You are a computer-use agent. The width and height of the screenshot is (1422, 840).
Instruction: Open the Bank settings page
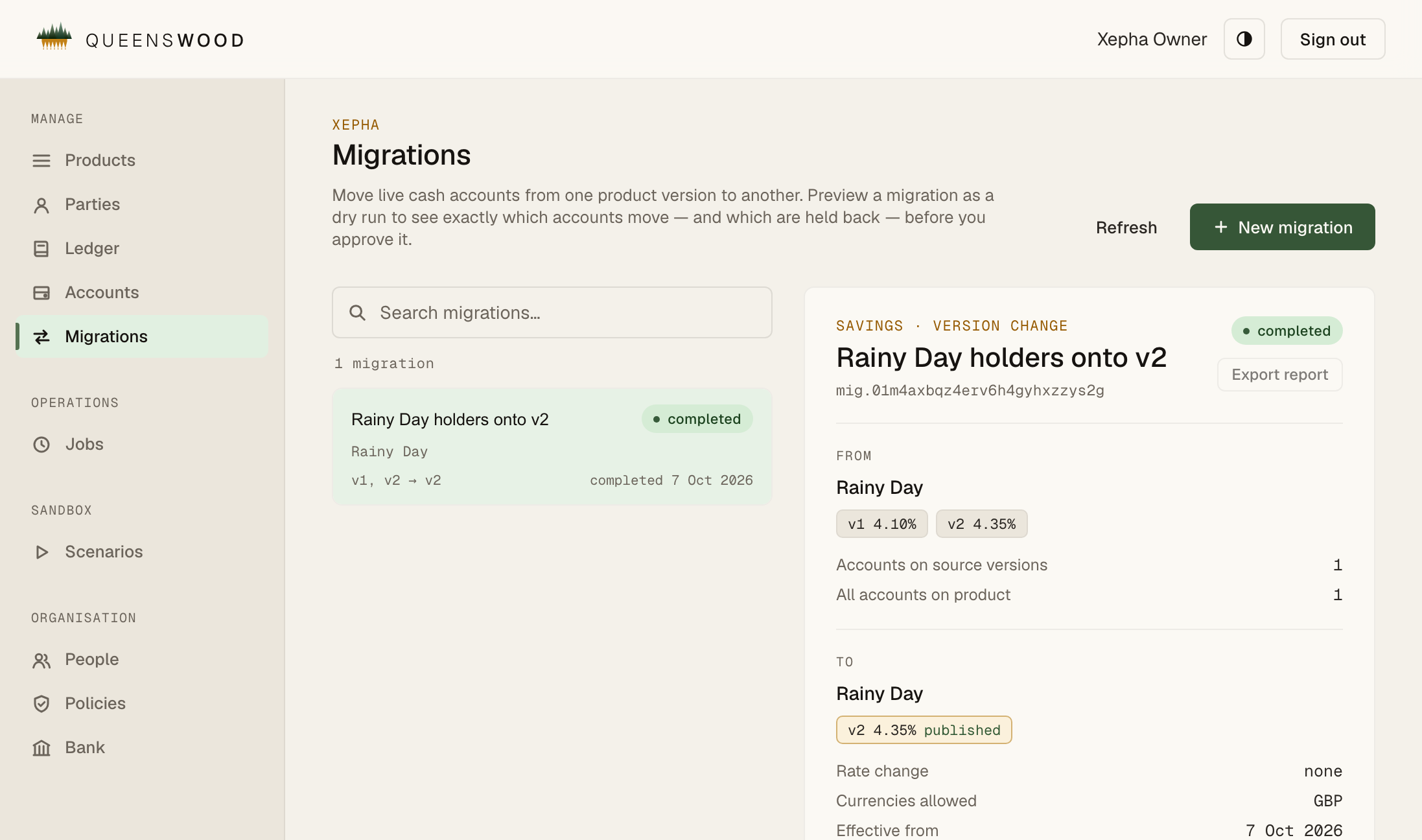tap(141, 747)
